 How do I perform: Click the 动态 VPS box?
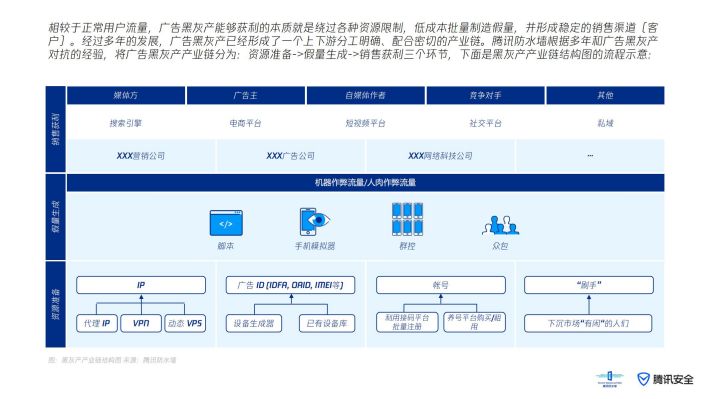click(185, 323)
